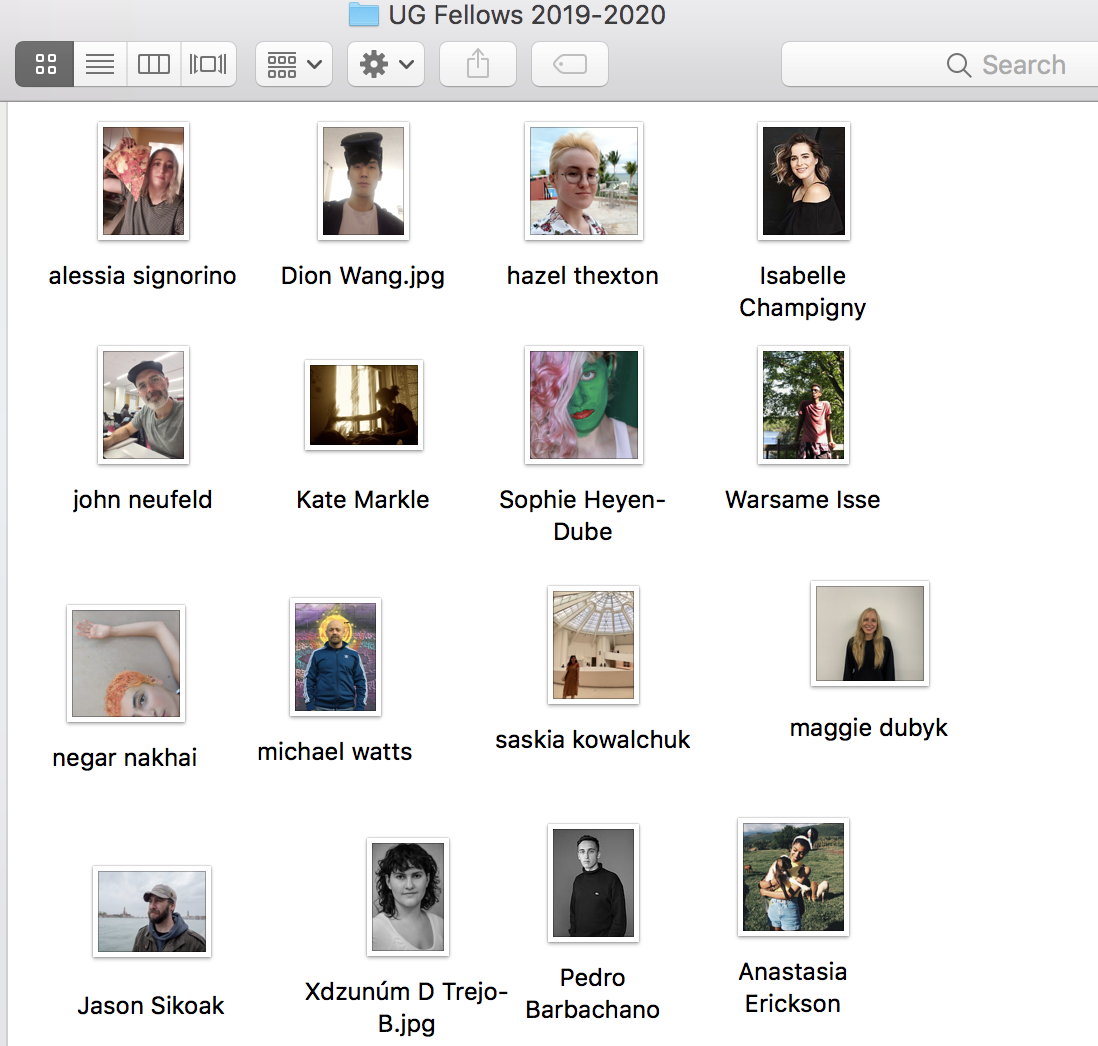Click the michael watts image icon
Image resolution: width=1098 pixels, height=1046 pixels.
(x=335, y=657)
